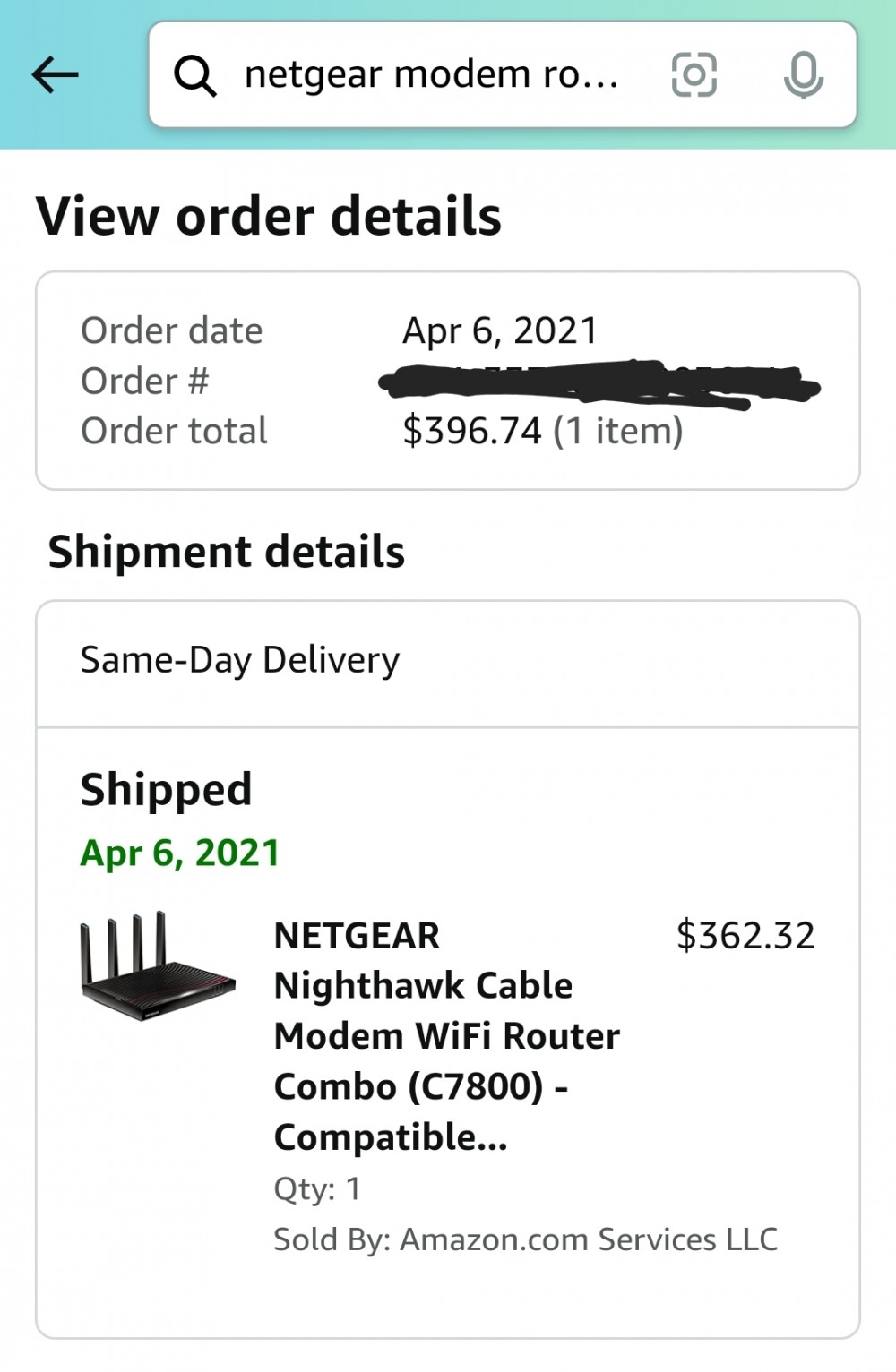
Task: Click the green Apr 6, 2021 shipped date
Action: [x=180, y=853]
